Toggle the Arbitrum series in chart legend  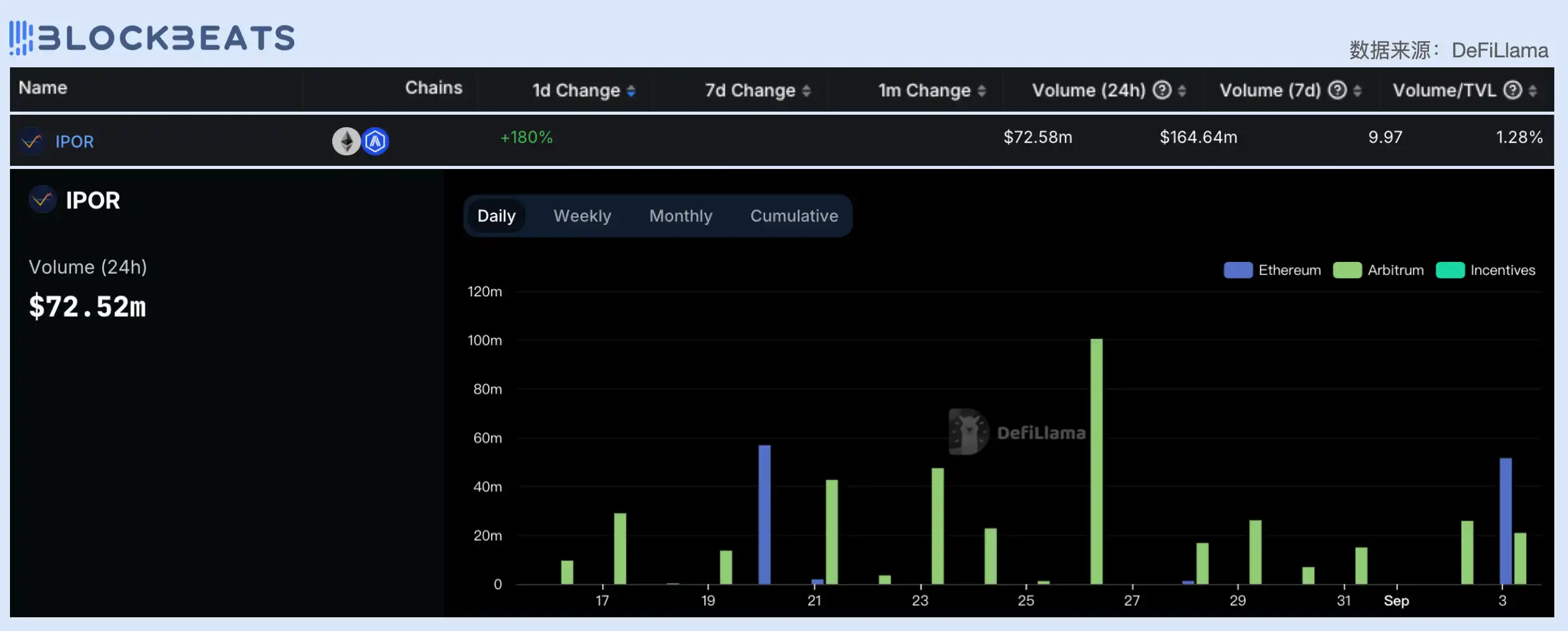coord(1379,270)
